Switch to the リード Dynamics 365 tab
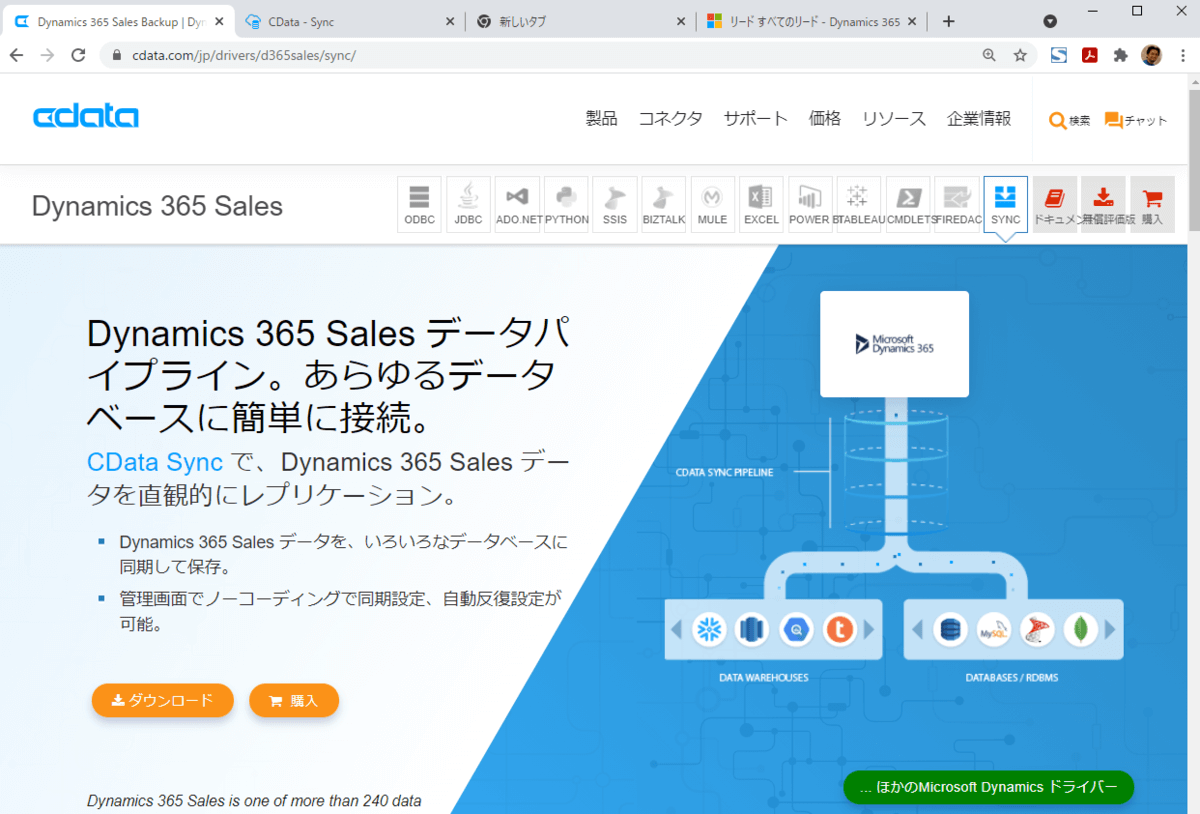This screenshot has height=814, width=1200. coord(812,21)
